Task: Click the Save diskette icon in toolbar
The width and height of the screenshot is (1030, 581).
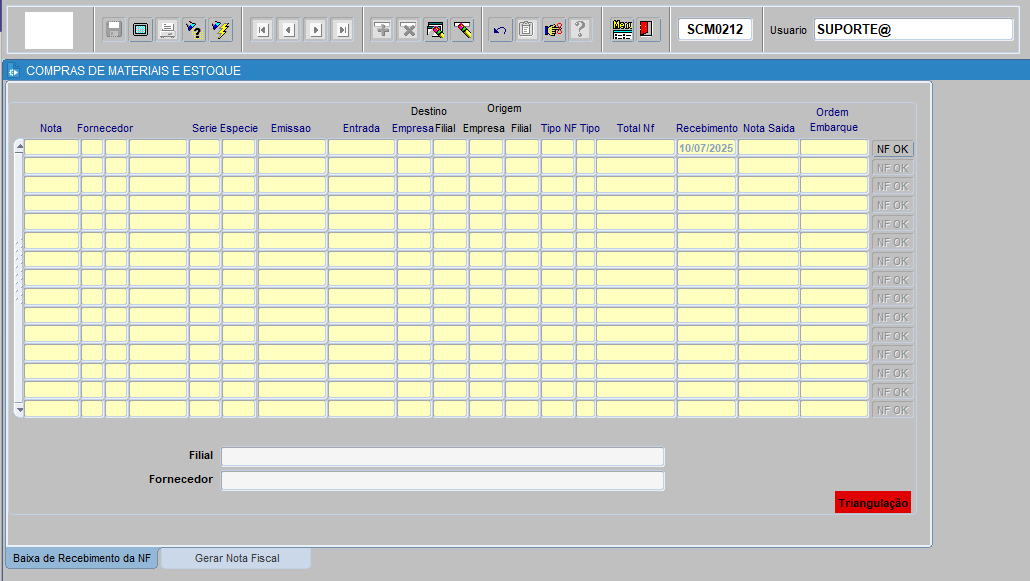Action: (114, 30)
